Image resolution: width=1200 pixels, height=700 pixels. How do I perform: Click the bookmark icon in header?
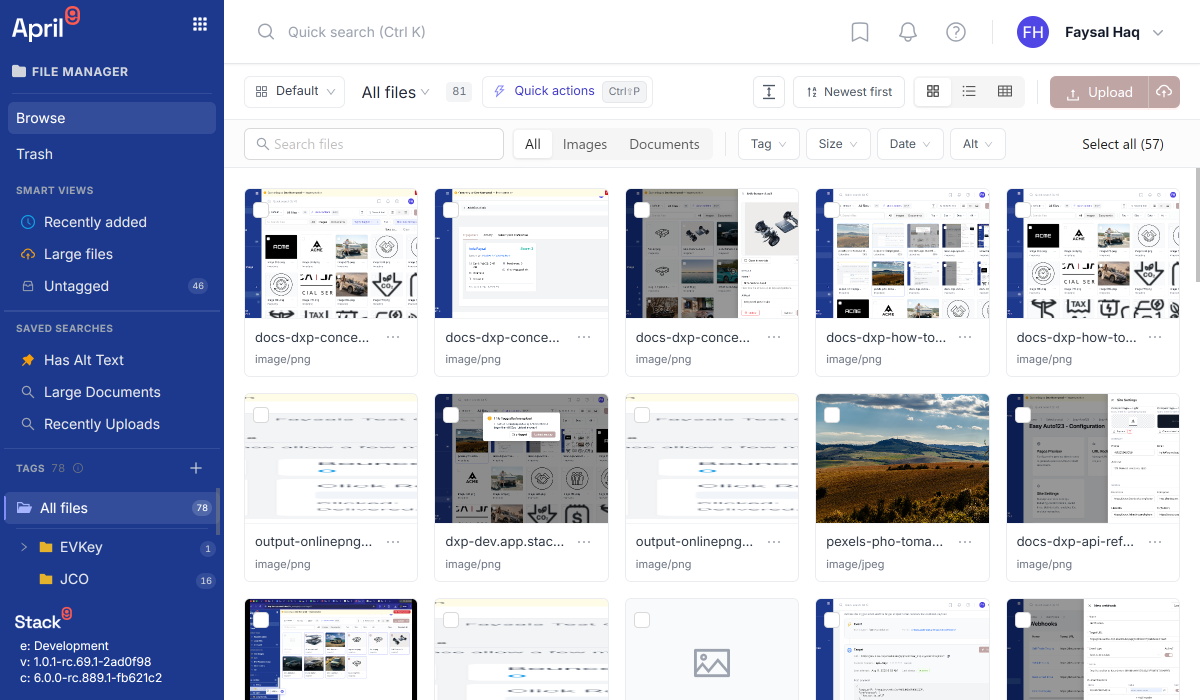860,32
